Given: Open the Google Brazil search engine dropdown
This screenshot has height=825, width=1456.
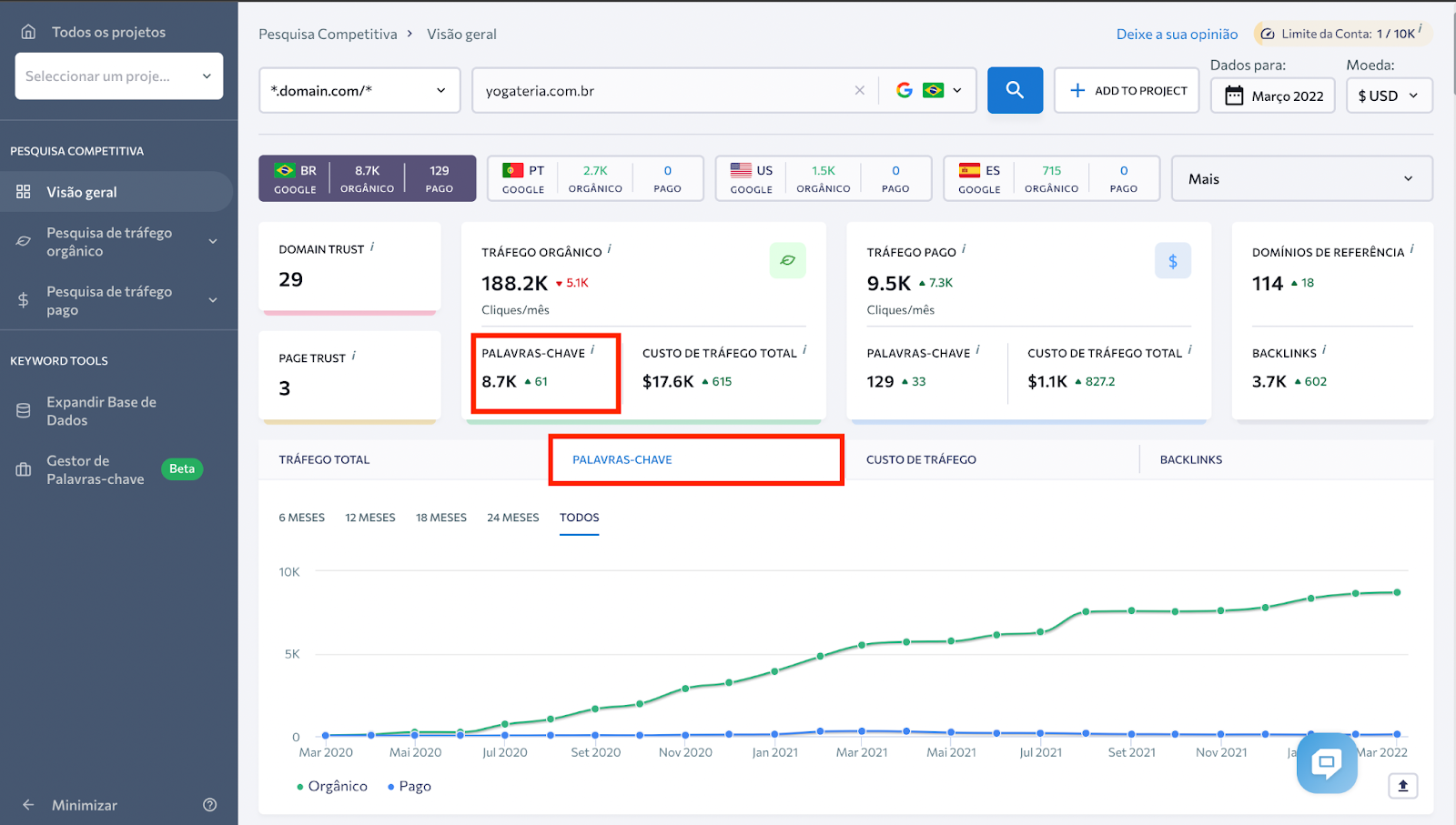Looking at the screenshot, I should click(x=928, y=90).
